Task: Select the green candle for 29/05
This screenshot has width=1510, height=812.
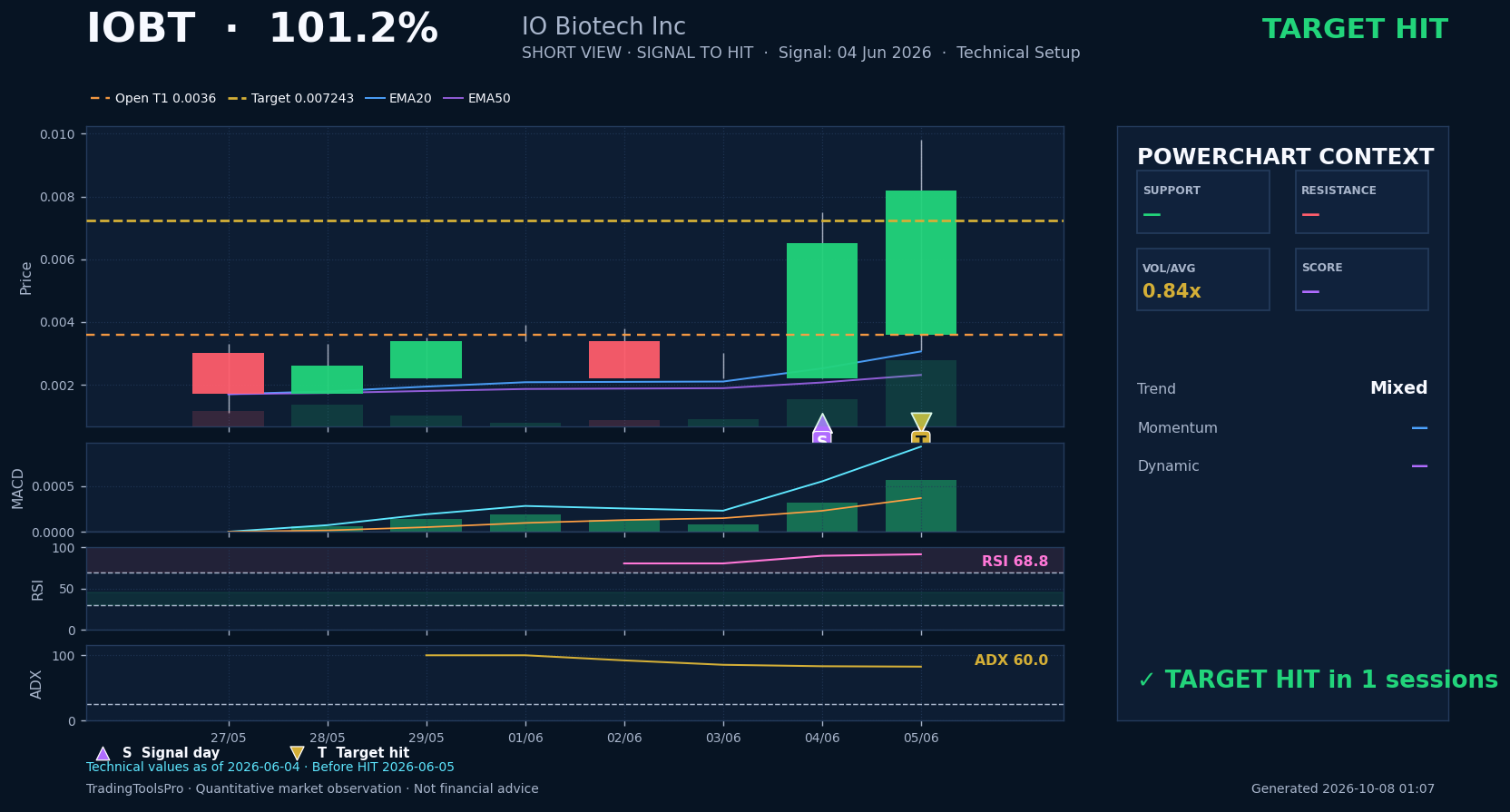Action: [x=427, y=359]
